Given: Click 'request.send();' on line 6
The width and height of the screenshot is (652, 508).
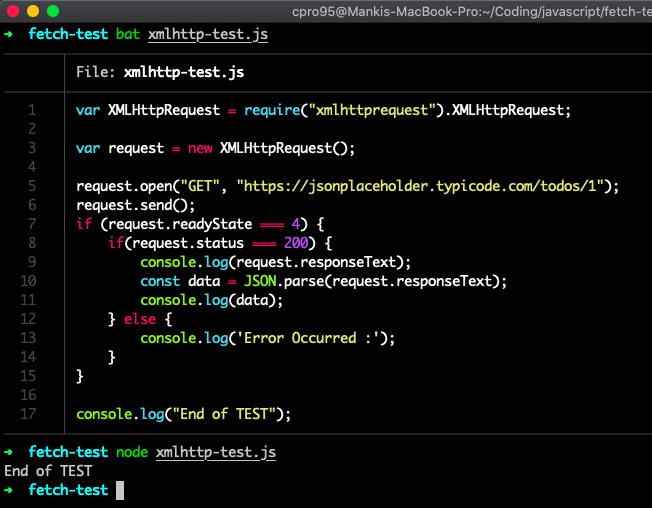Looking at the screenshot, I should [136, 205].
